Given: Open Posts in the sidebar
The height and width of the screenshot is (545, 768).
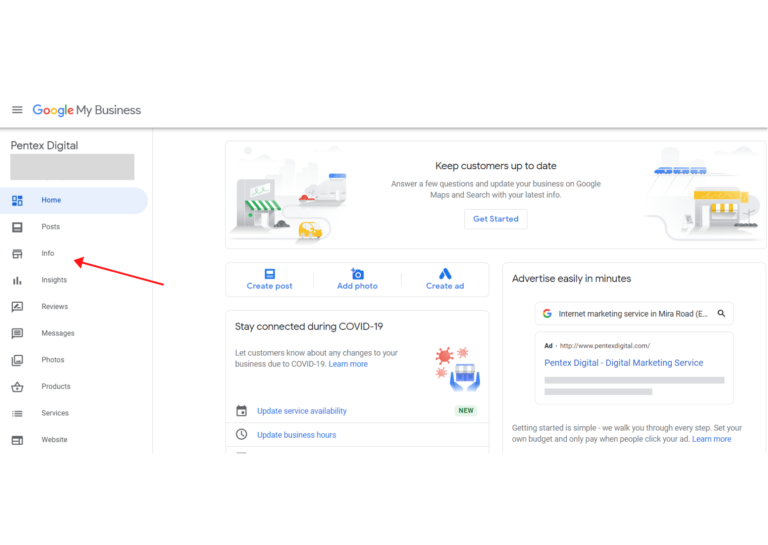Looking at the screenshot, I should click(x=50, y=227).
